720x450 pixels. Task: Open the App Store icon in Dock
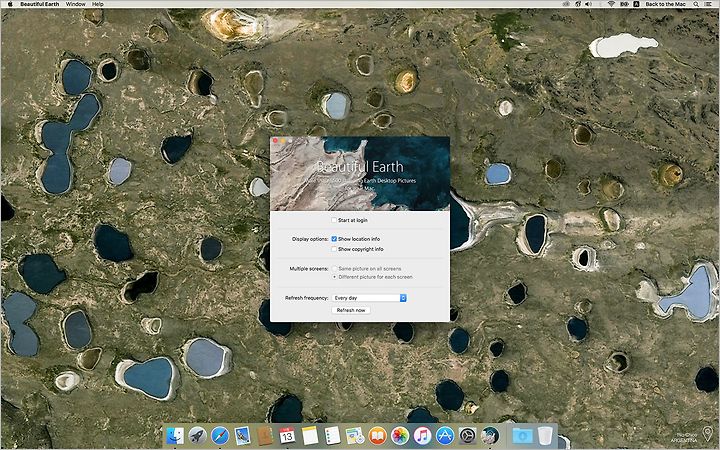coord(445,435)
